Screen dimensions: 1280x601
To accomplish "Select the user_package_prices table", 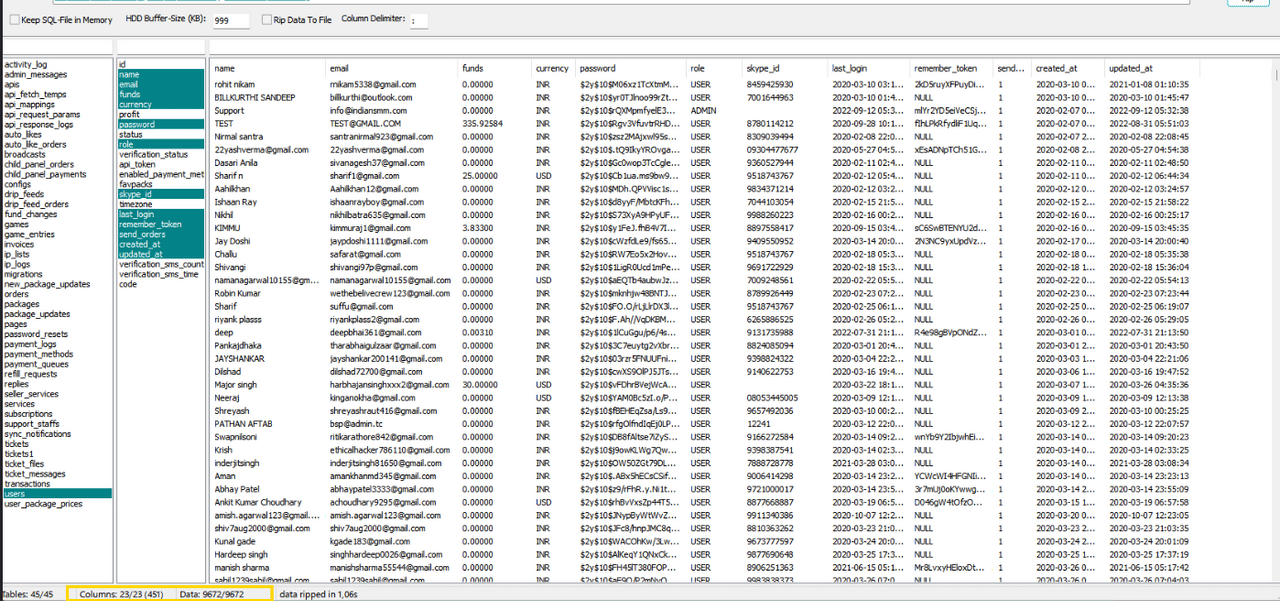I will point(43,504).
